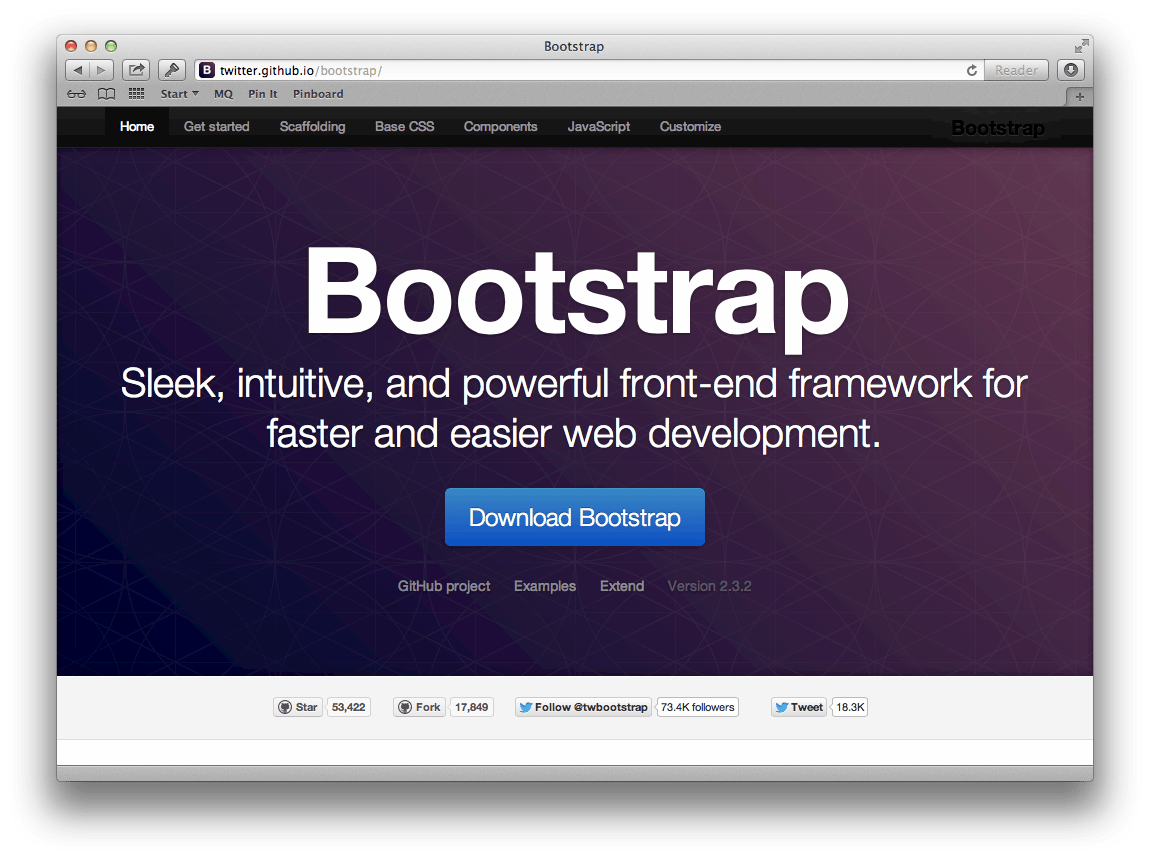1150x860 pixels.
Task: Select the Home nav item
Action: pos(137,126)
